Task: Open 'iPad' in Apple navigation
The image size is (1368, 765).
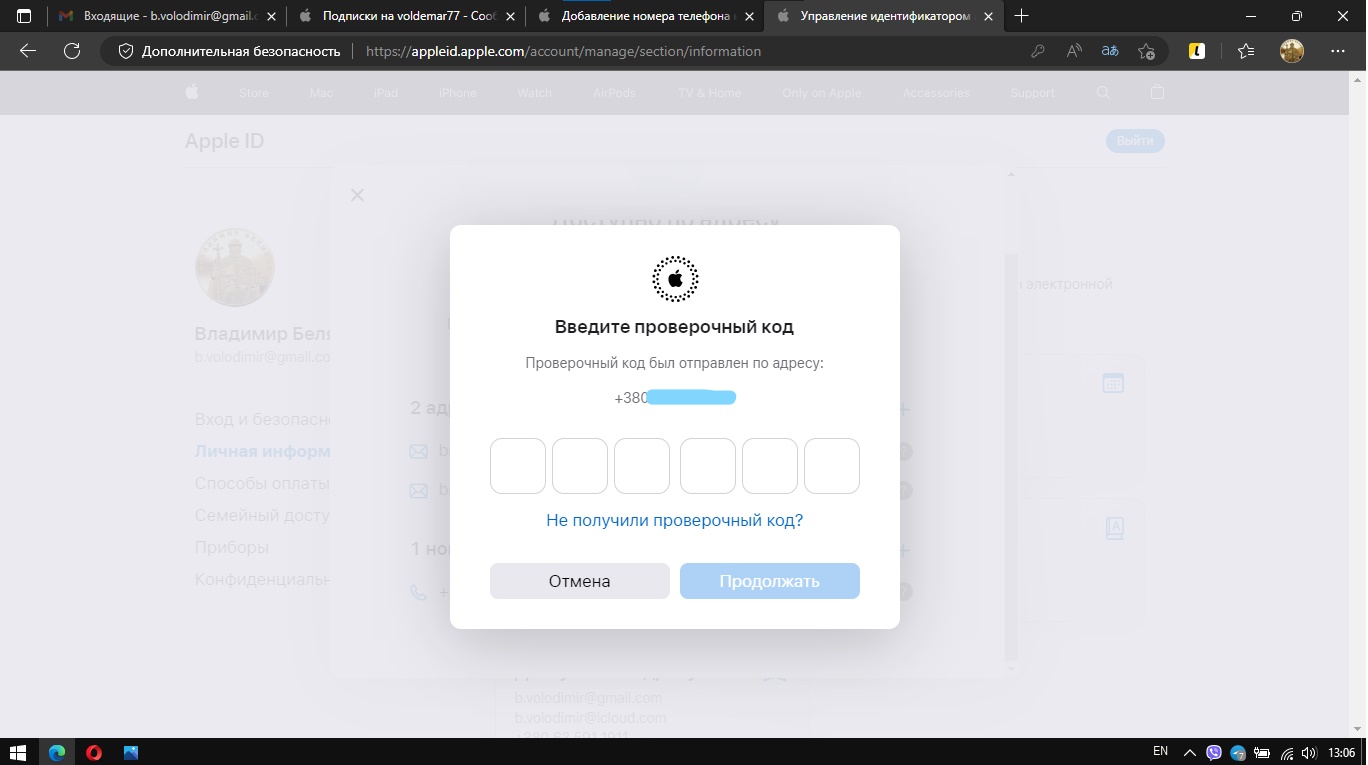Action: click(386, 93)
